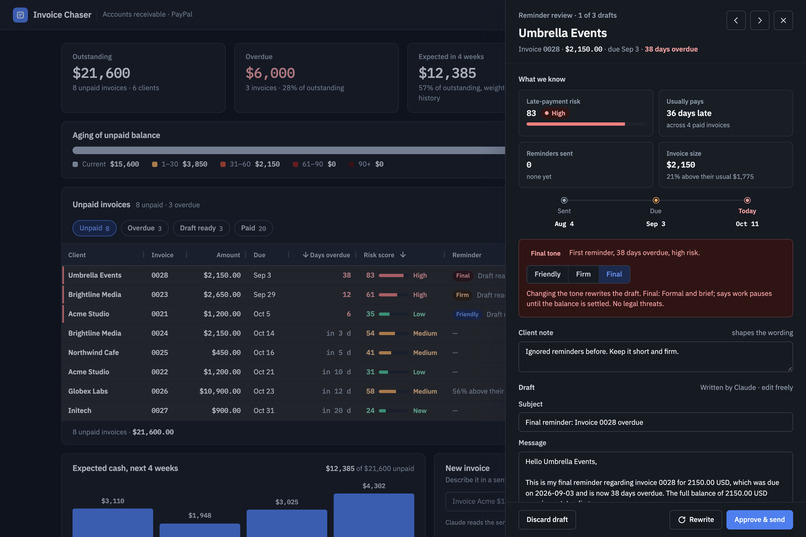Click the Subject input field
The width and height of the screenshot is (806, 537).
pos(655,422)
